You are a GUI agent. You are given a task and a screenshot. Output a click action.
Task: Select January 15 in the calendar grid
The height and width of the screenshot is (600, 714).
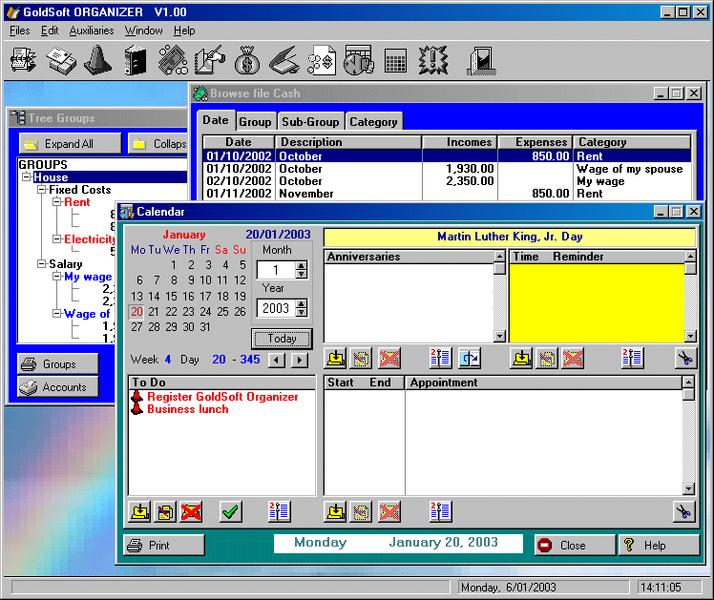[171, 296]
